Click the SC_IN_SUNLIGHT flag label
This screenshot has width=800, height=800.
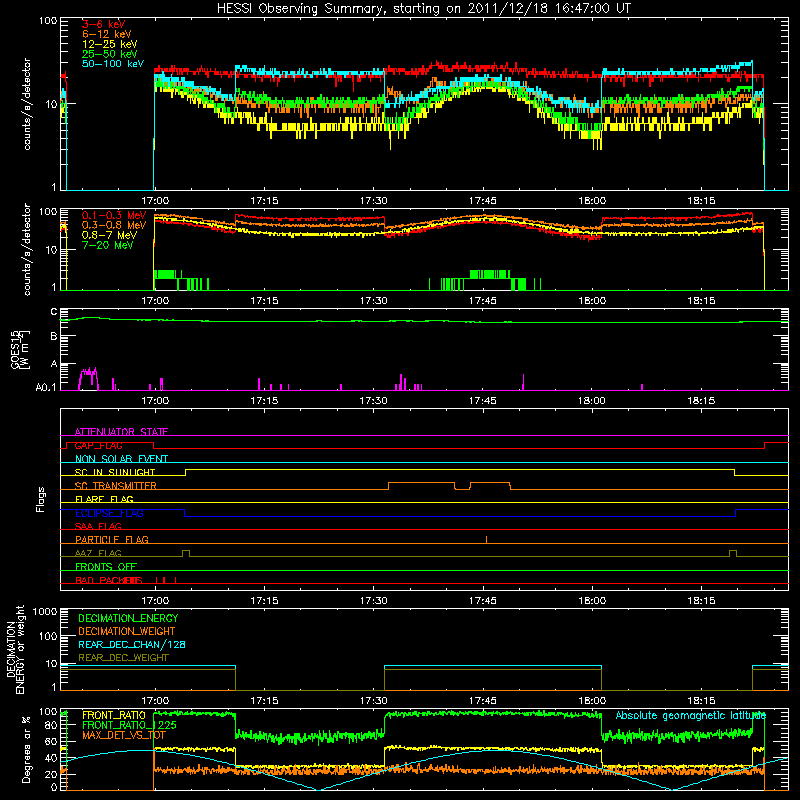[x=115, y=472]
